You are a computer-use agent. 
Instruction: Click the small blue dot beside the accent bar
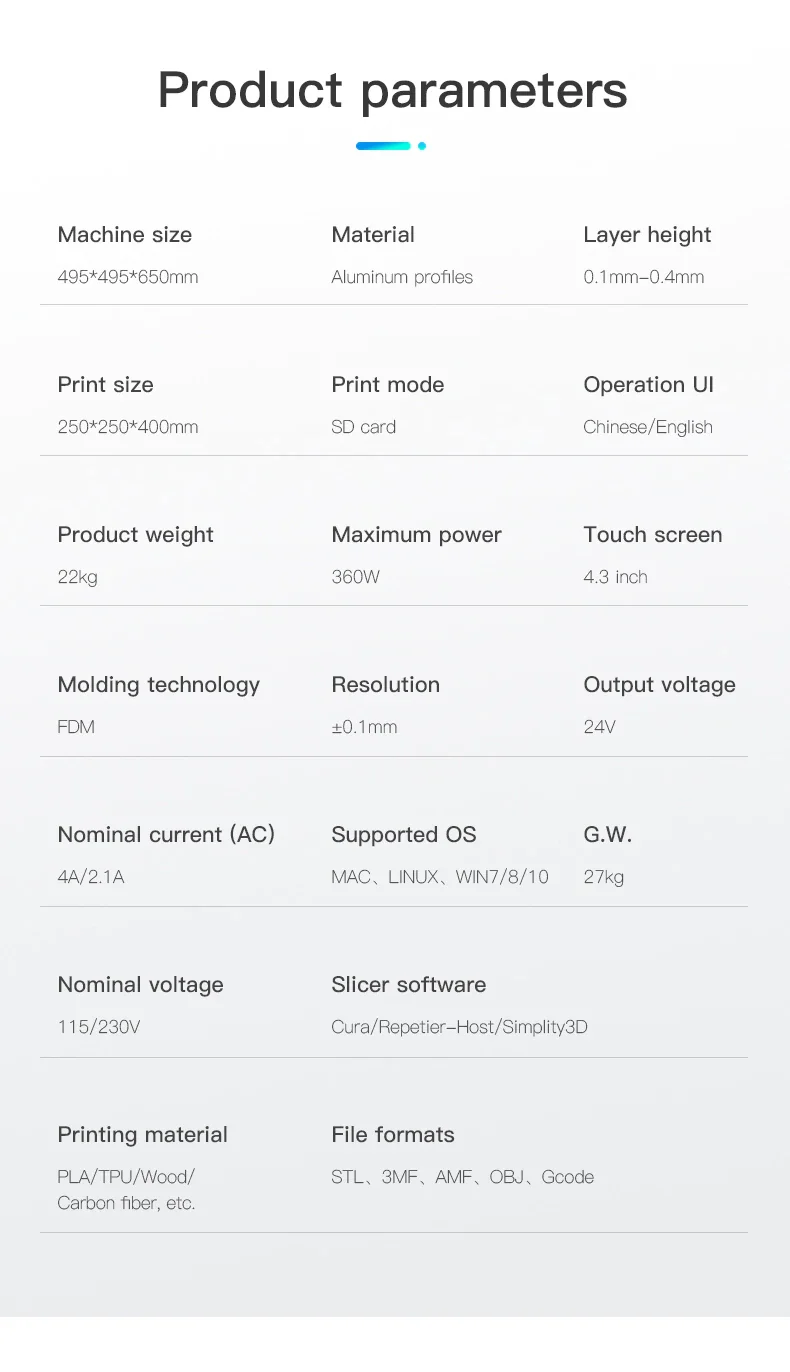[x=422, y=146]
